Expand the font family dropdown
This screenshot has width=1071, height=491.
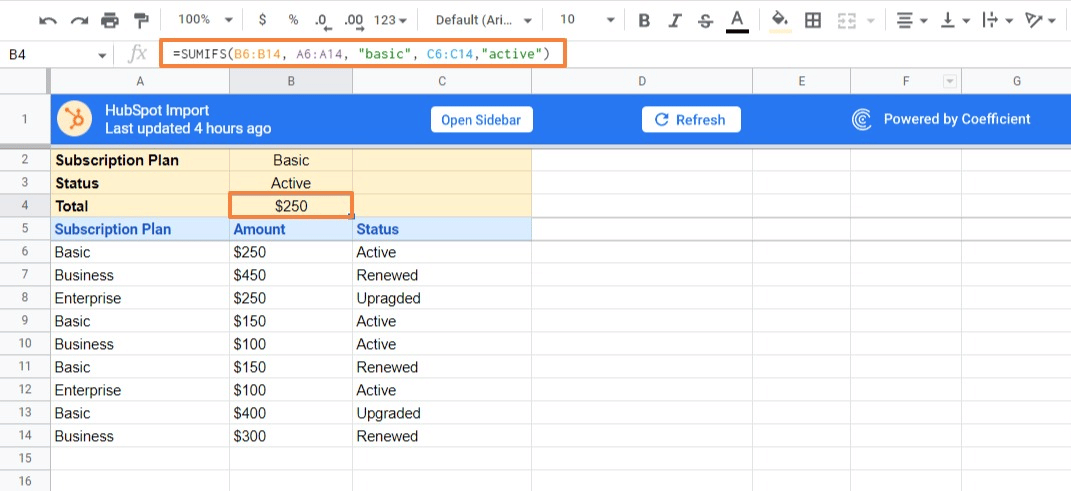[484, 20]
